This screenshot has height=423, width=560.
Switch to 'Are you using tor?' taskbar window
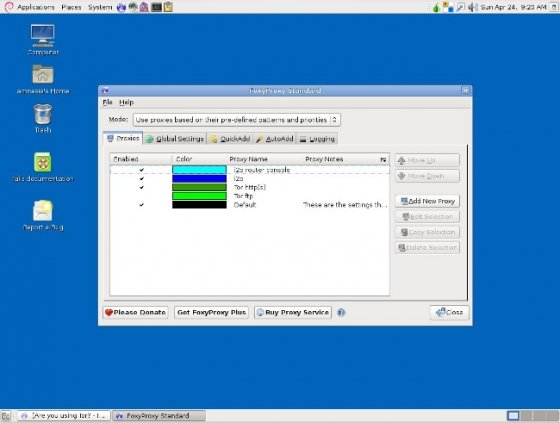(64, 416)
